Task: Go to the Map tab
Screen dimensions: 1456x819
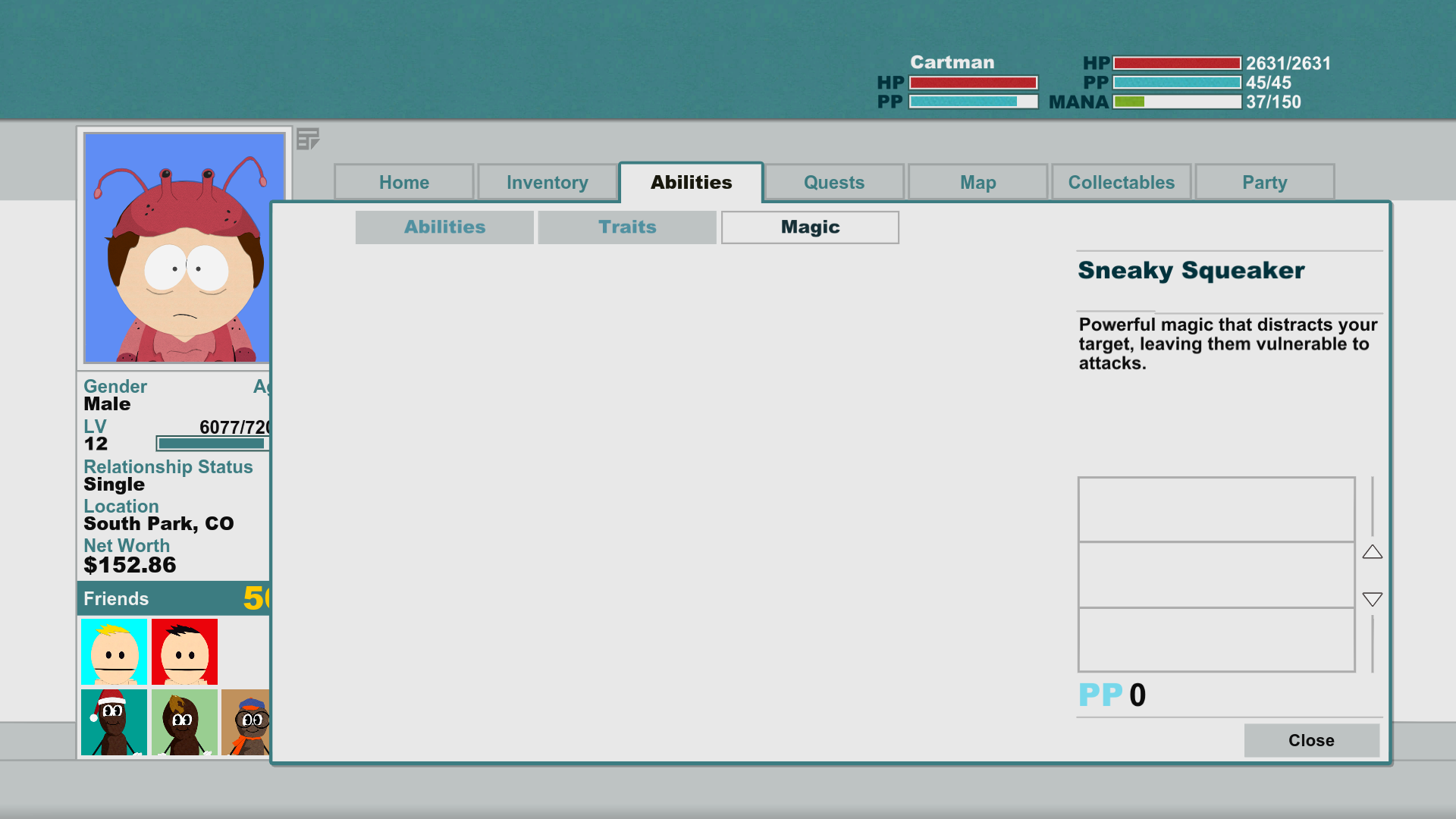Action: pyautogui.click(x=978, y=182)
